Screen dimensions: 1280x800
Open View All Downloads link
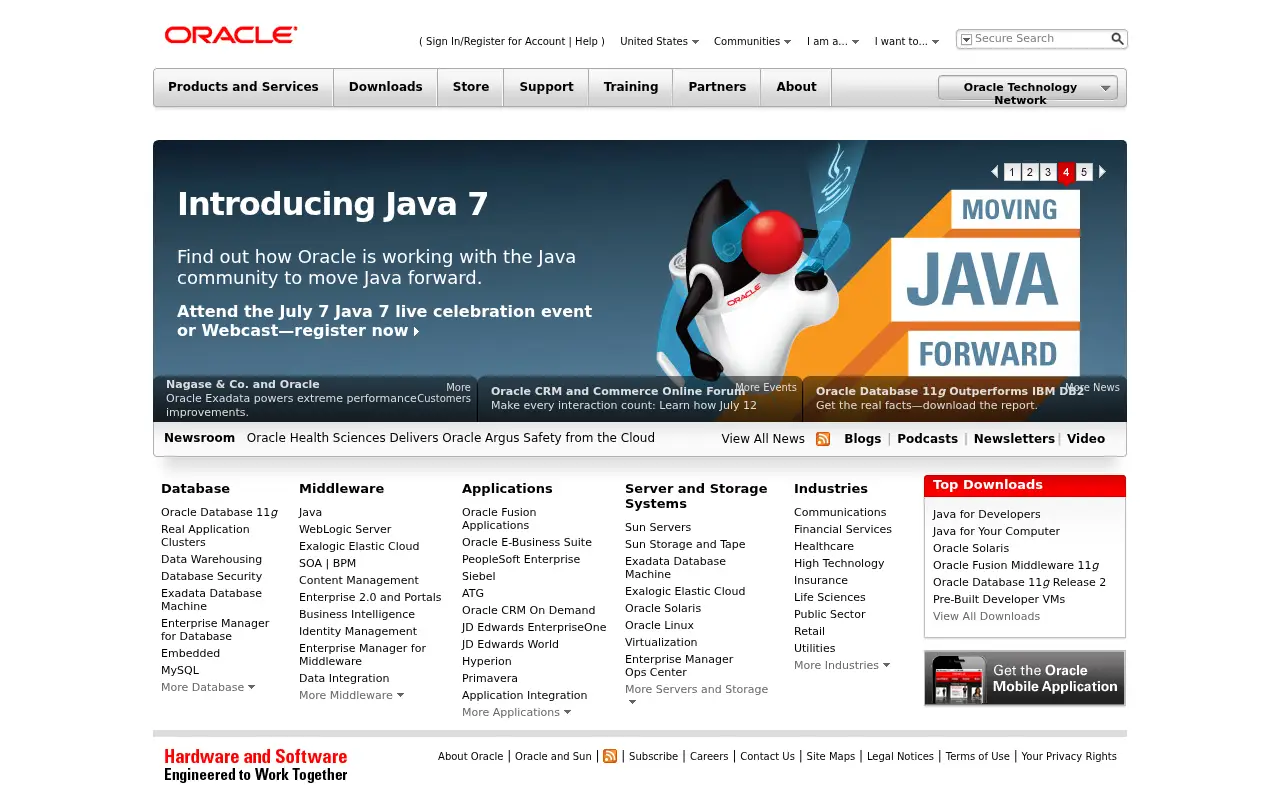[986, 616]
